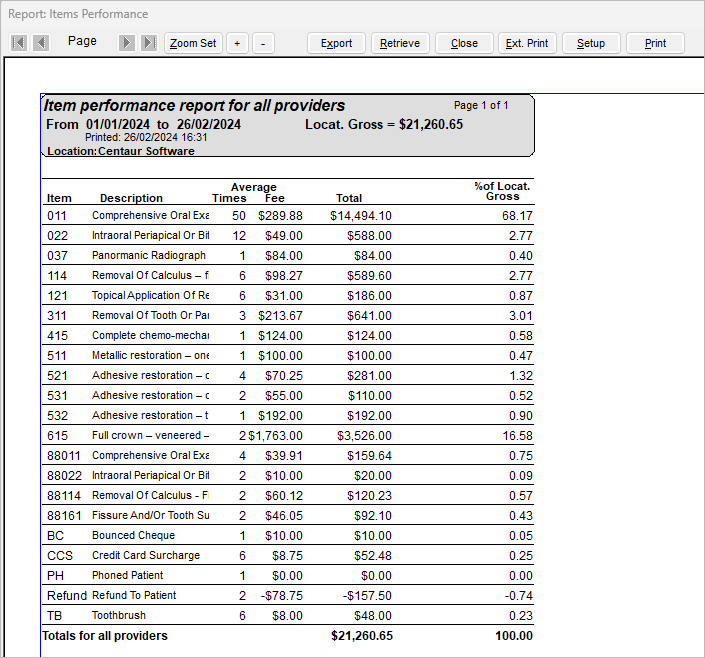
Task: Click the Times column header
Action: coord(229,198)
